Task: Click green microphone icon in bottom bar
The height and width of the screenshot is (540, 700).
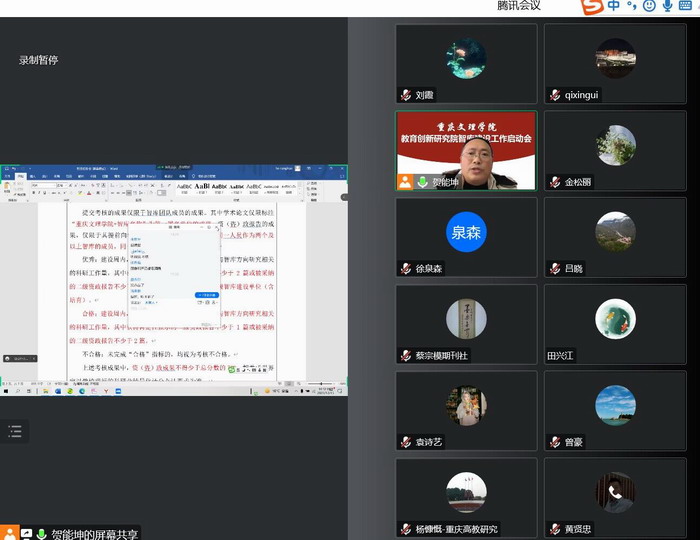Action: coord(42,534)
